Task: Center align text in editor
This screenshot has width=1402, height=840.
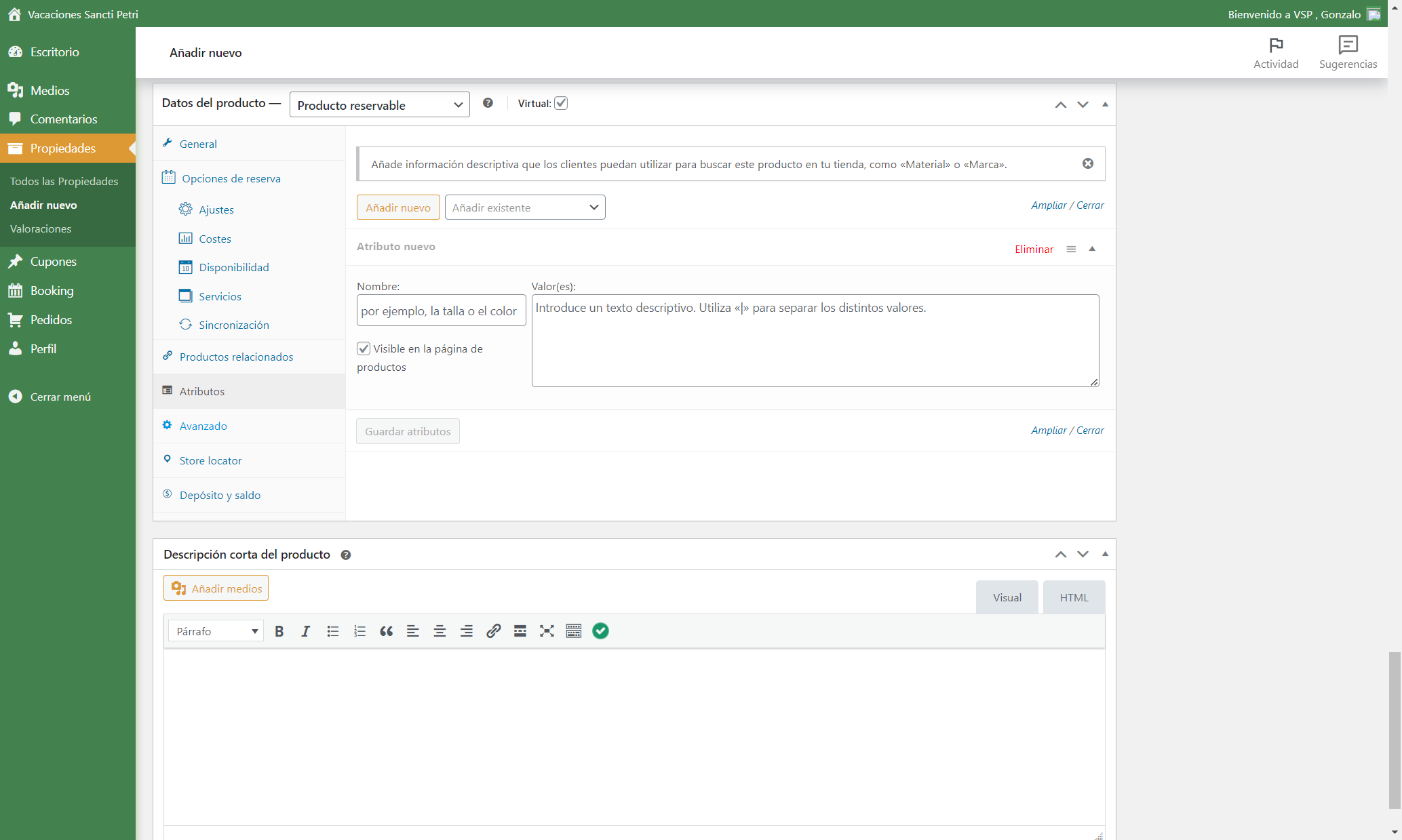Action: coord(440,631)
